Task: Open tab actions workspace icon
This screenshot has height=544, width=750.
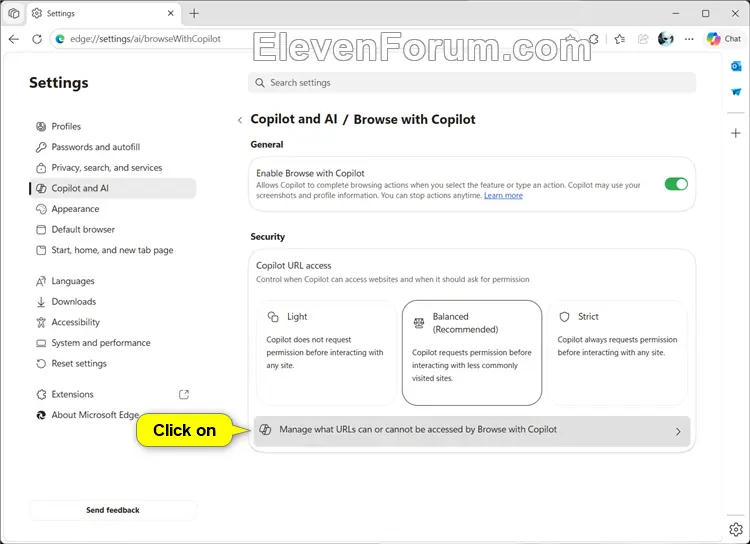Action: point(14,13)
